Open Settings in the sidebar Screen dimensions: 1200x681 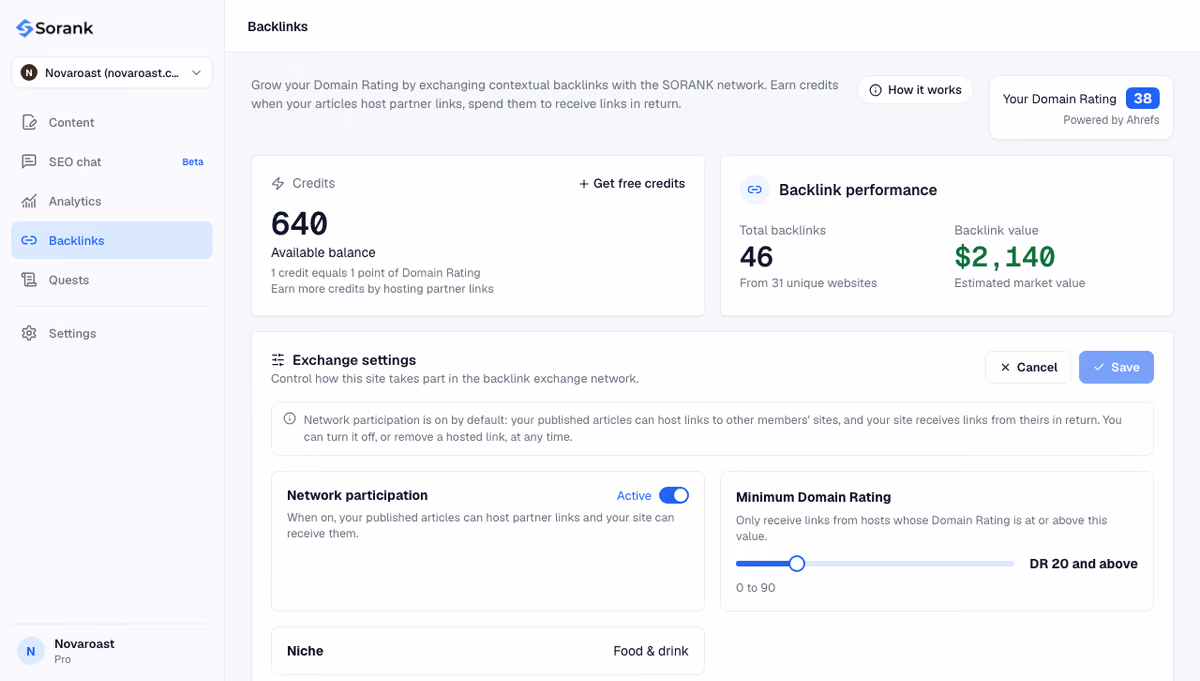point(112,333)
